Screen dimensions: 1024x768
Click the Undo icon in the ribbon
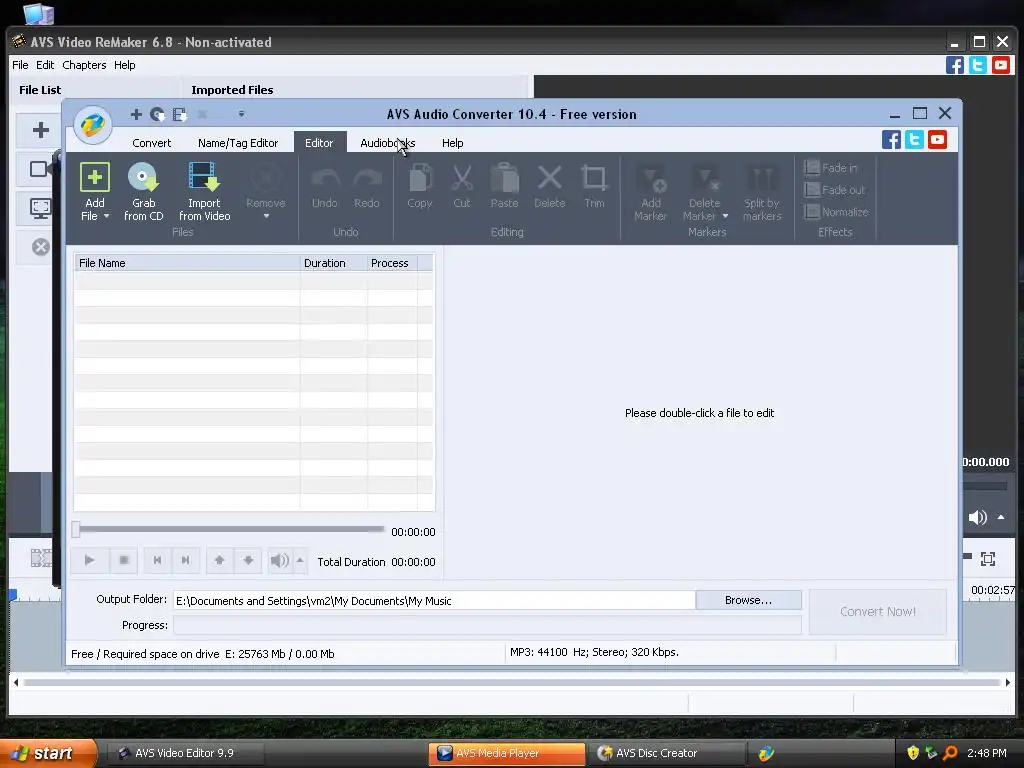325,179
